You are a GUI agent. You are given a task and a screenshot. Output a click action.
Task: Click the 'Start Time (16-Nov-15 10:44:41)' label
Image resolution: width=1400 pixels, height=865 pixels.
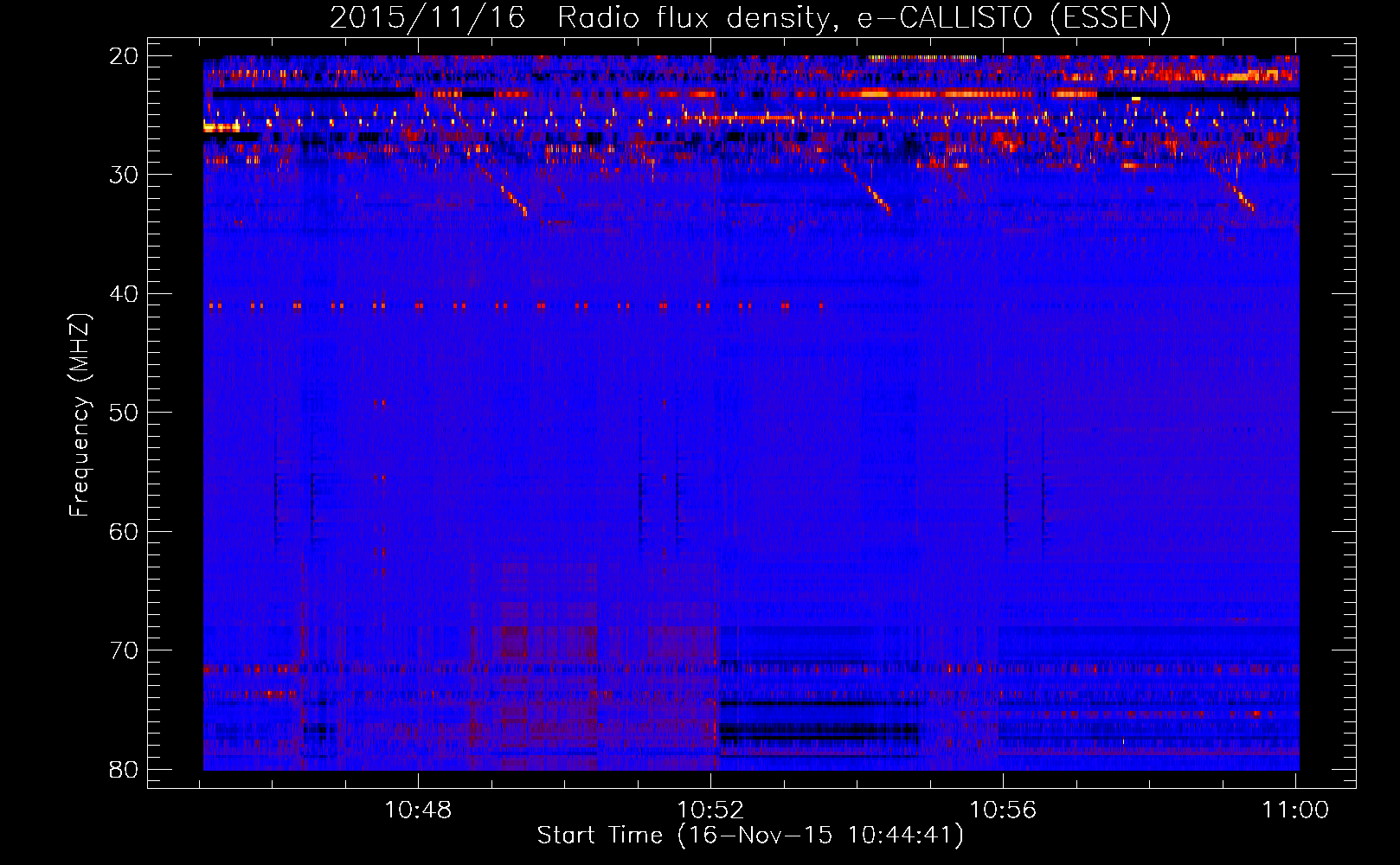(750, 836)
